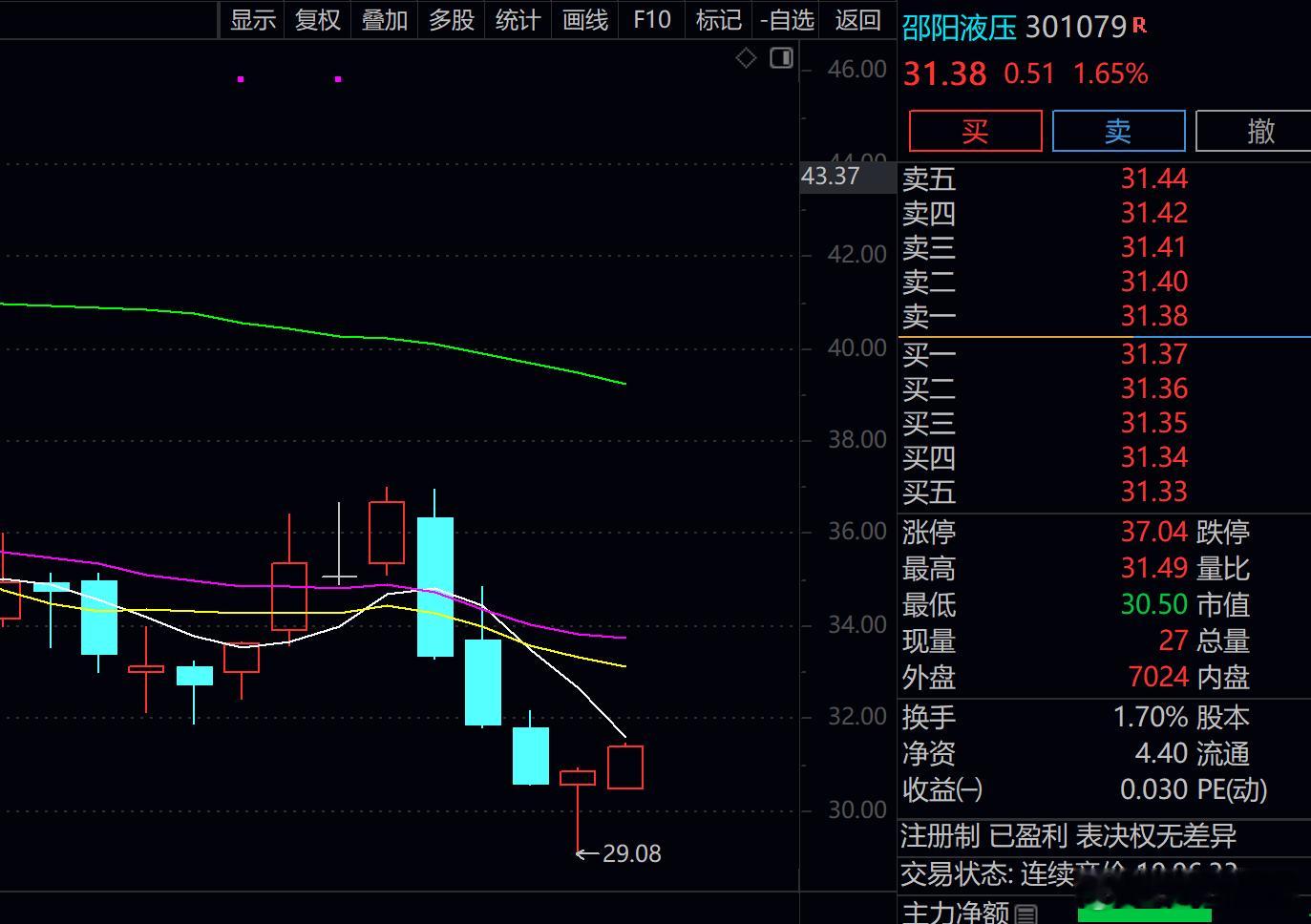1311x924 pixels.
Task: Remove stock via -自选 button
Action: pos(788,20)
